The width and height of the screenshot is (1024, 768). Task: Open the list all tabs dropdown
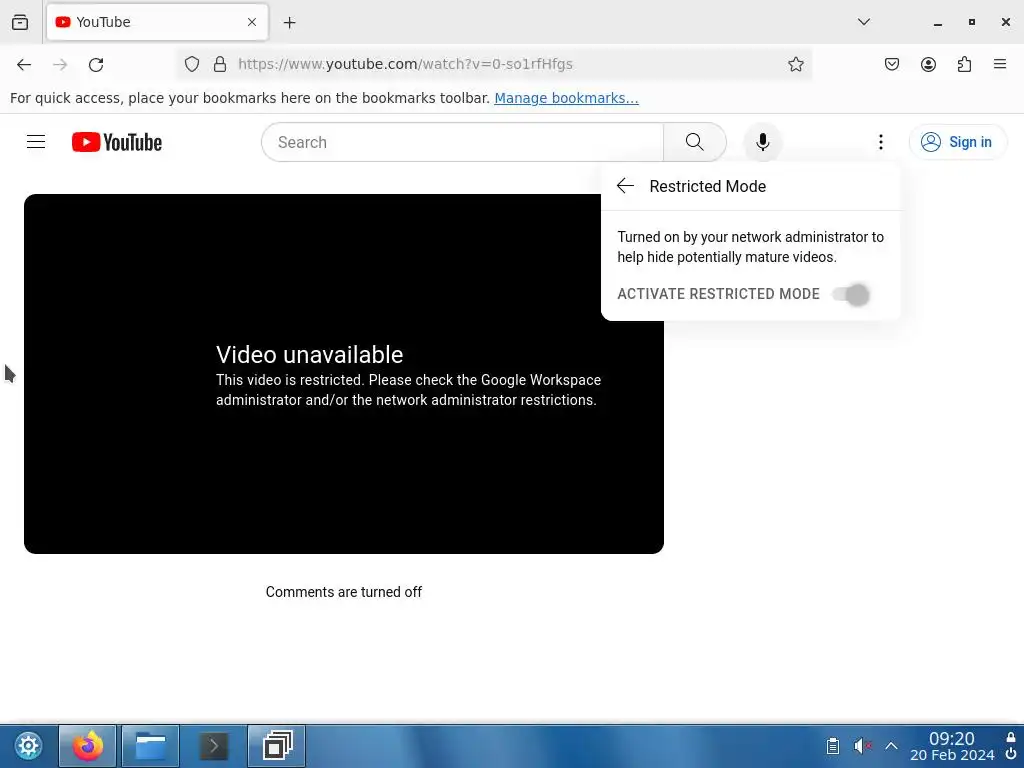coord(863,22)
